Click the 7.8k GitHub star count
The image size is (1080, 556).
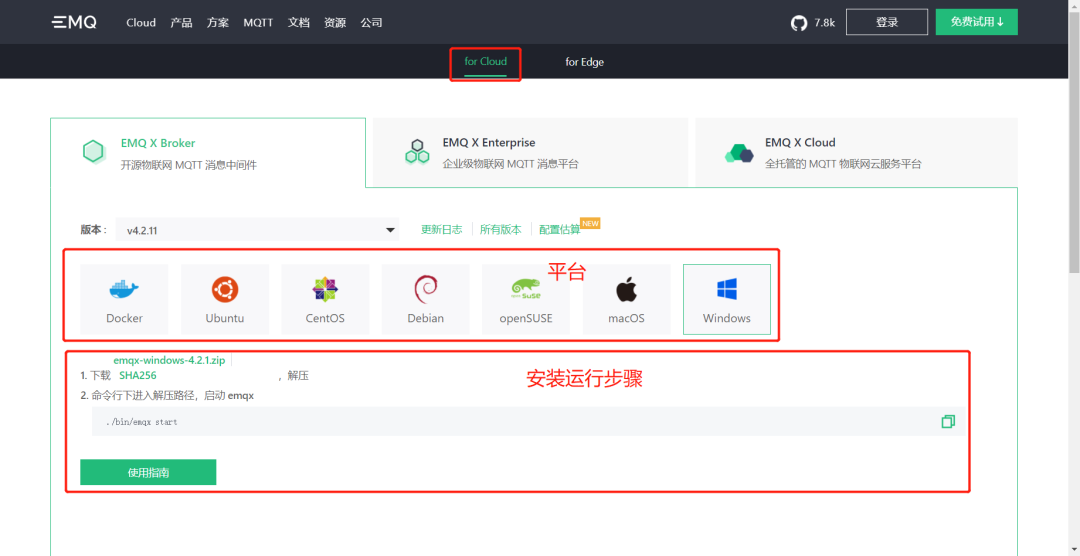[824, 23]
